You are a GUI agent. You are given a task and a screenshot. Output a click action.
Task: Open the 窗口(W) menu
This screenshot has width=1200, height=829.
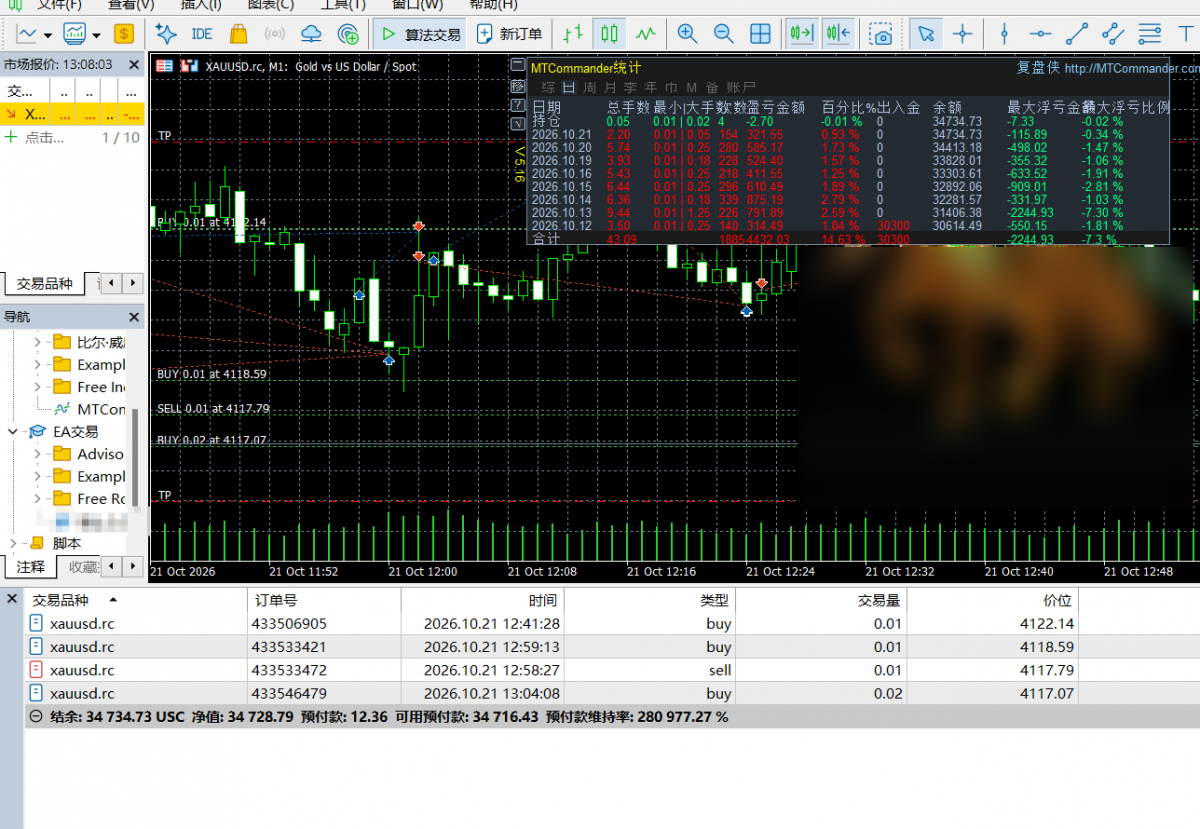[x=417, y=5]
